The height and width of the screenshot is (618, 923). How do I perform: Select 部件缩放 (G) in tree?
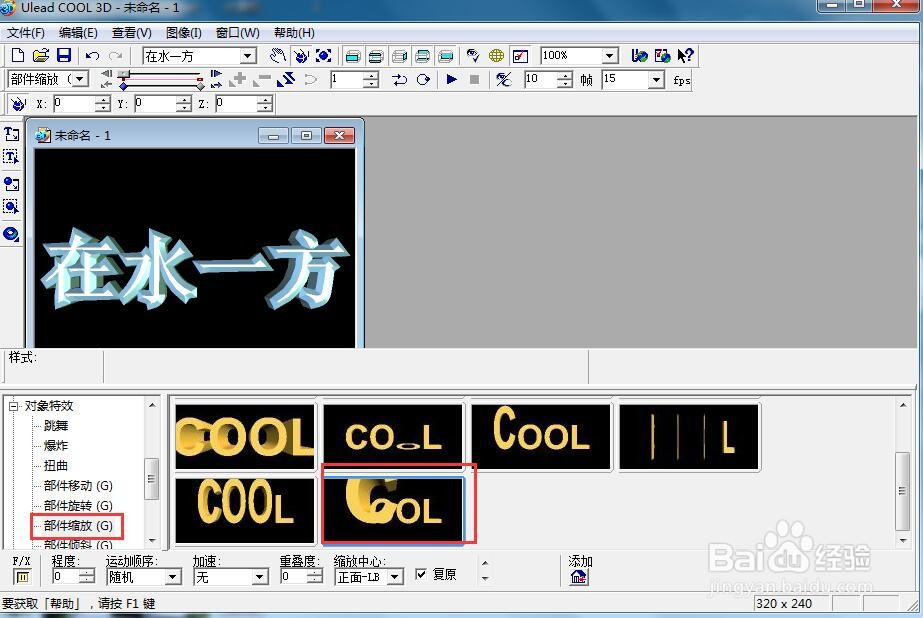(x=78, y=526)
